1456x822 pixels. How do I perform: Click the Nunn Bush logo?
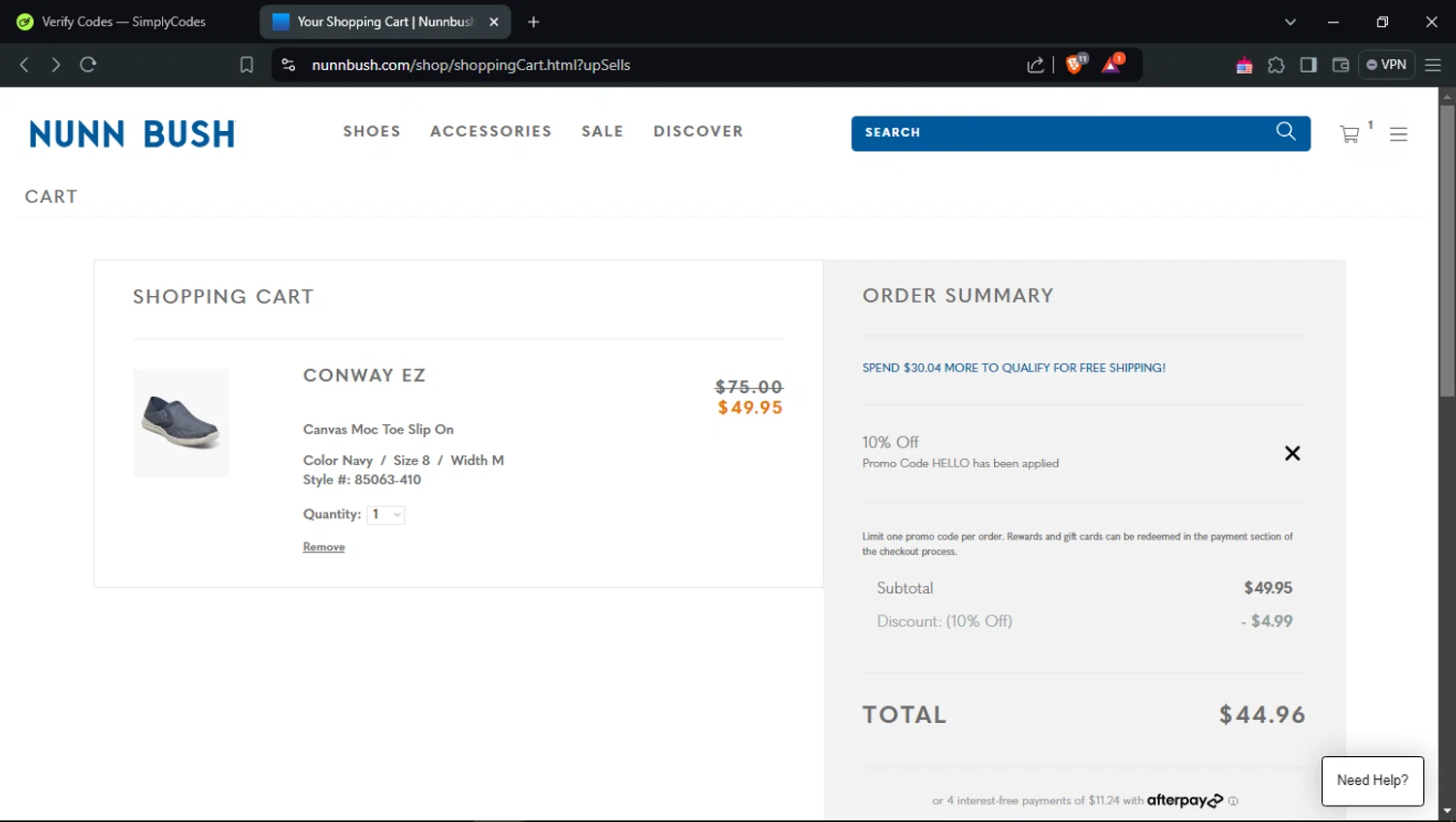132,134
